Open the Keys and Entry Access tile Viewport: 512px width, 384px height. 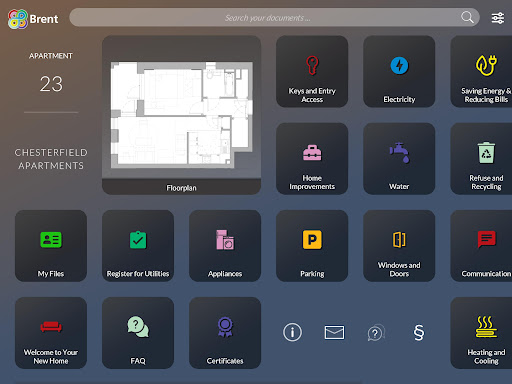click(312, 72)
